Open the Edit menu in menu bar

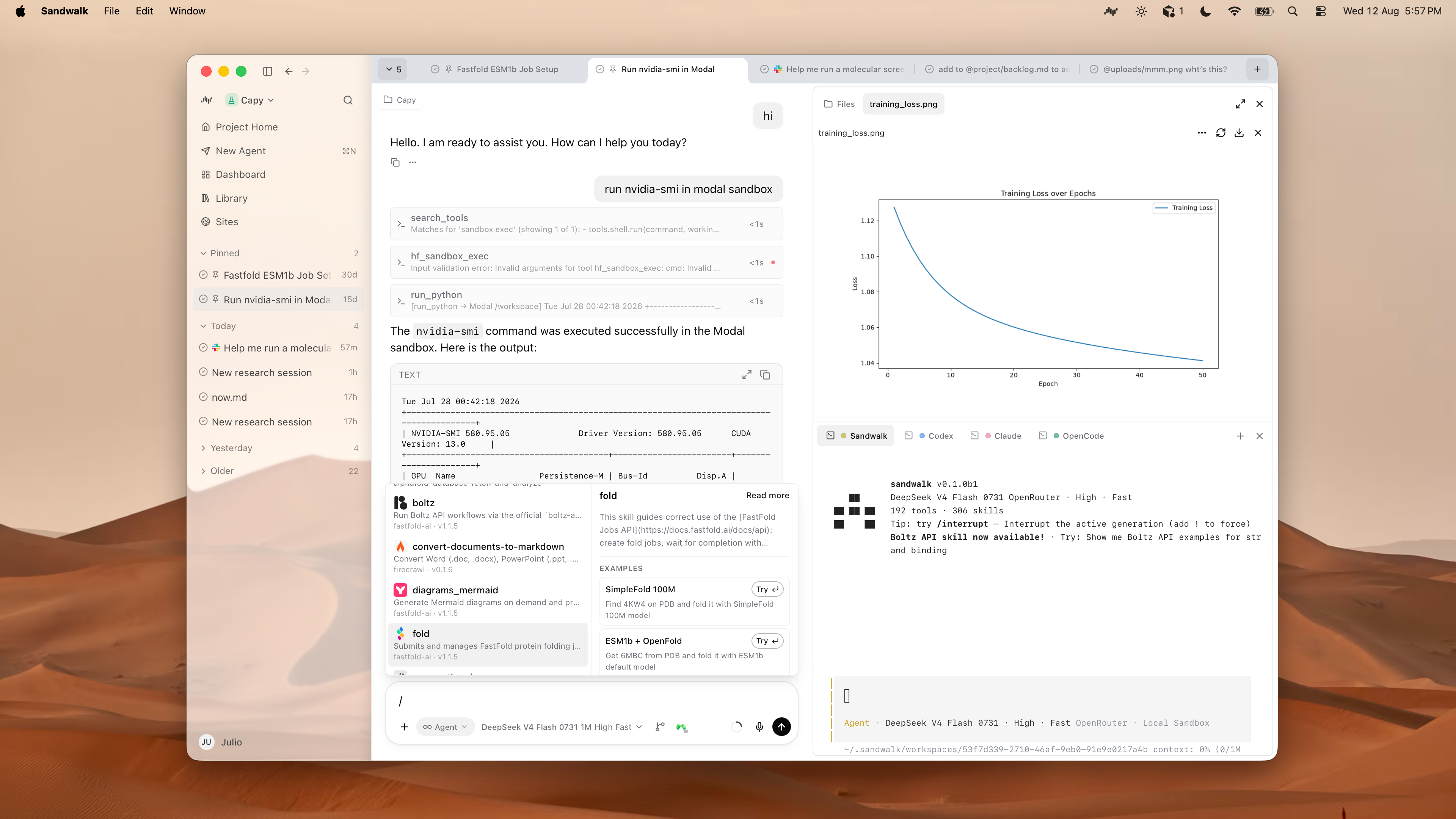144,11
